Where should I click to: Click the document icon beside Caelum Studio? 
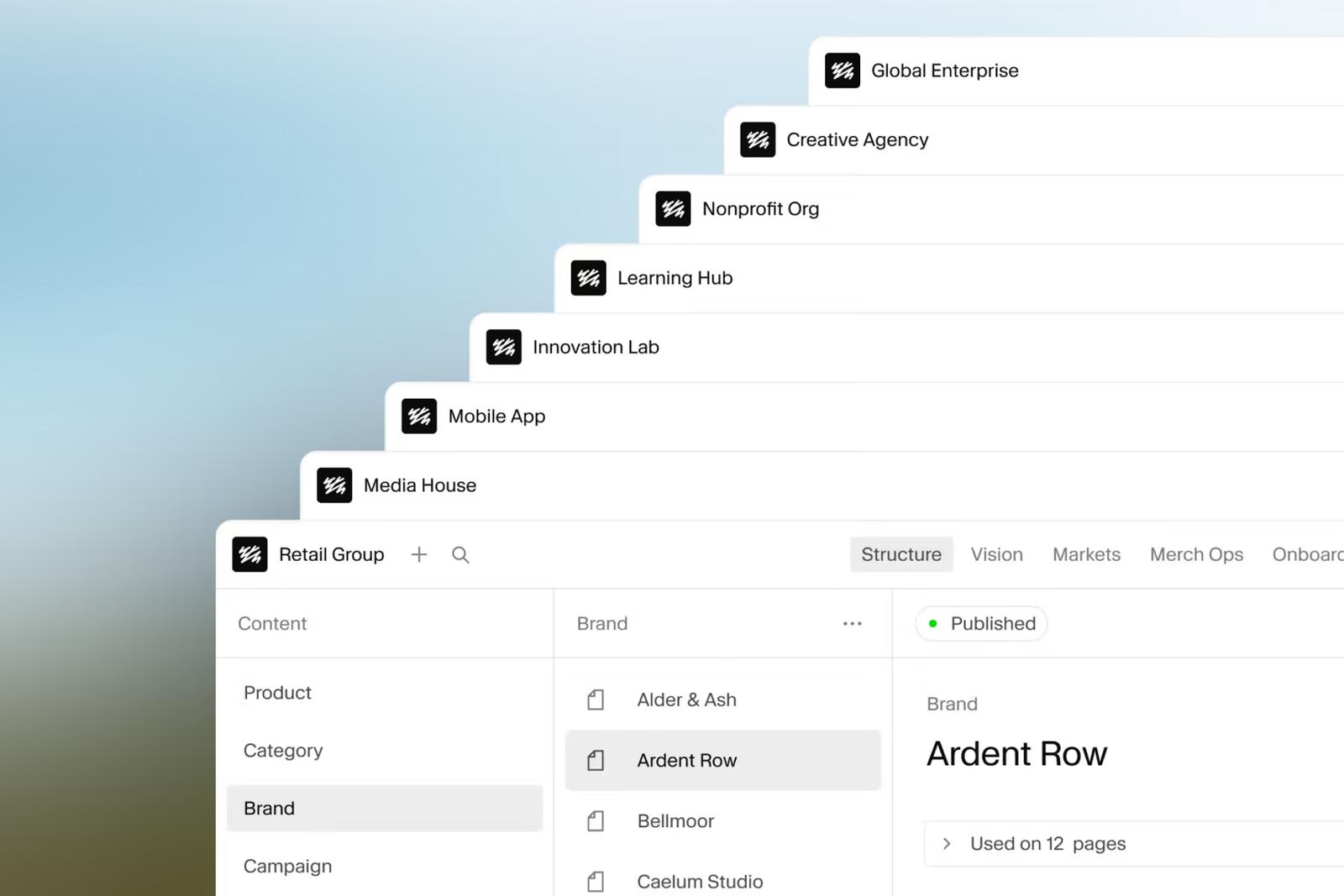coord(596,882)
